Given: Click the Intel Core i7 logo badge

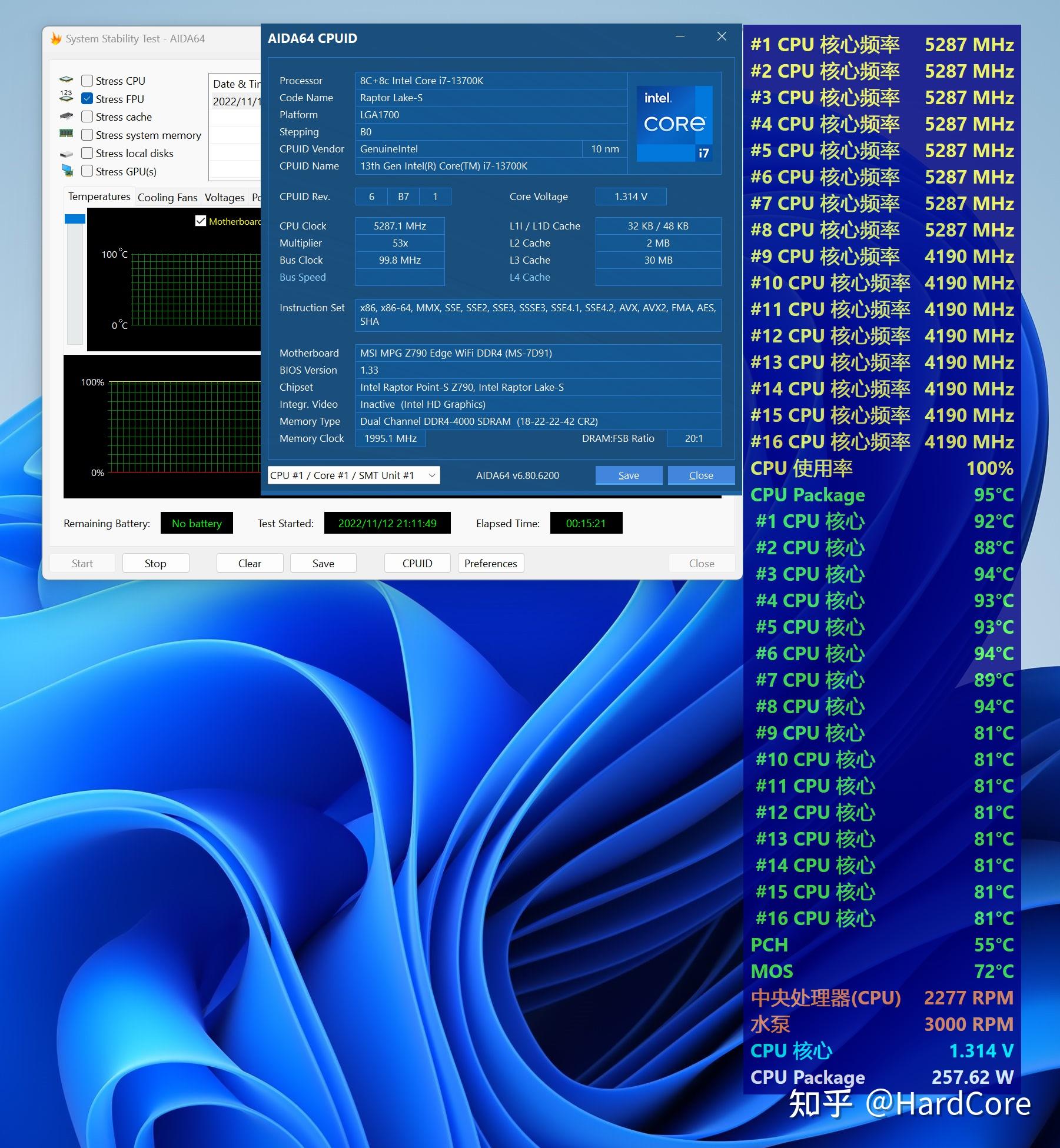Looking at the screenshot, I should pos(674,124).
